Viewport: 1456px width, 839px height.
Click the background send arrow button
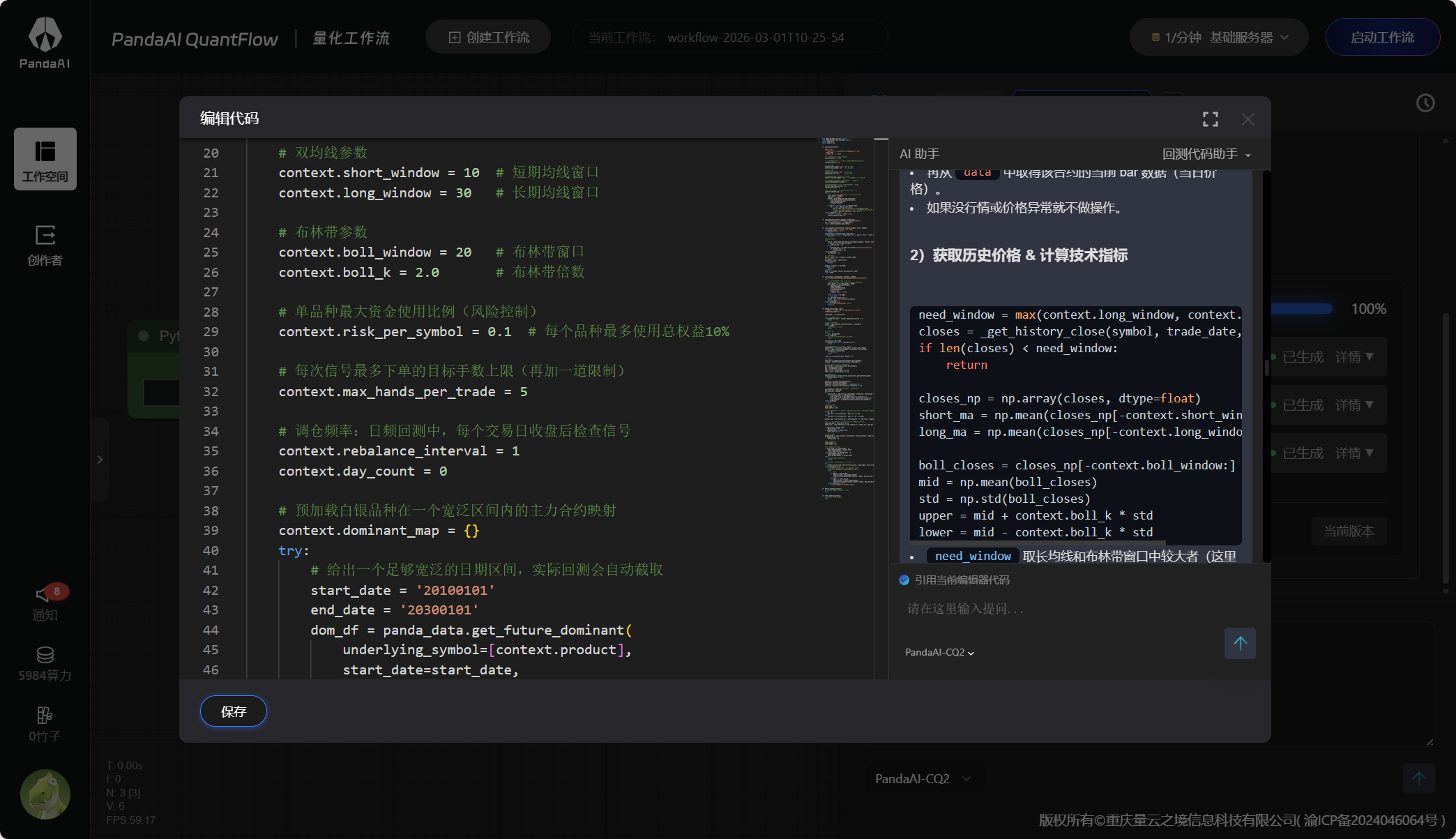point(1418,778)
